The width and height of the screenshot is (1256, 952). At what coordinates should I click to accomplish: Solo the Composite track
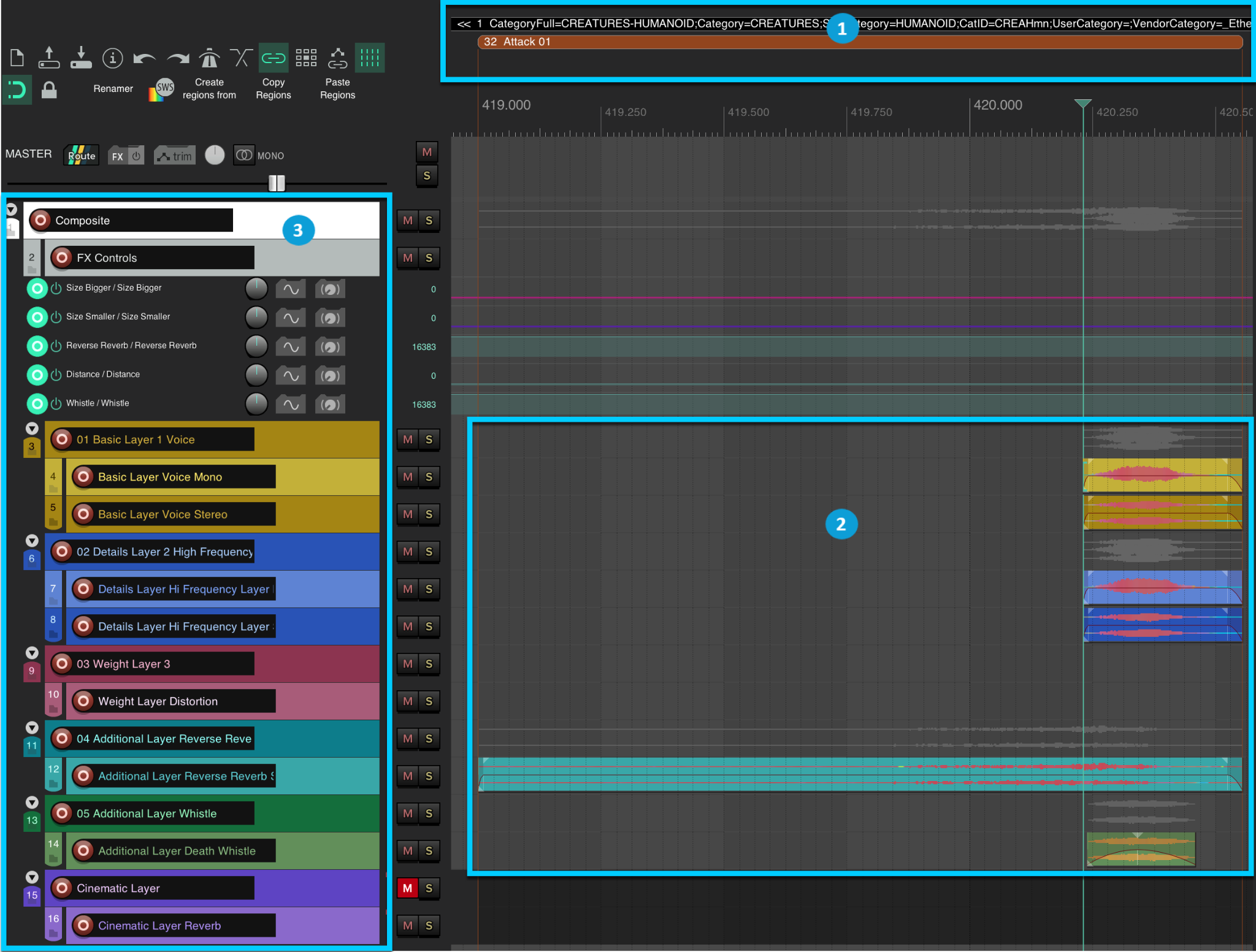pyautogui.click(x=429, y=221)
